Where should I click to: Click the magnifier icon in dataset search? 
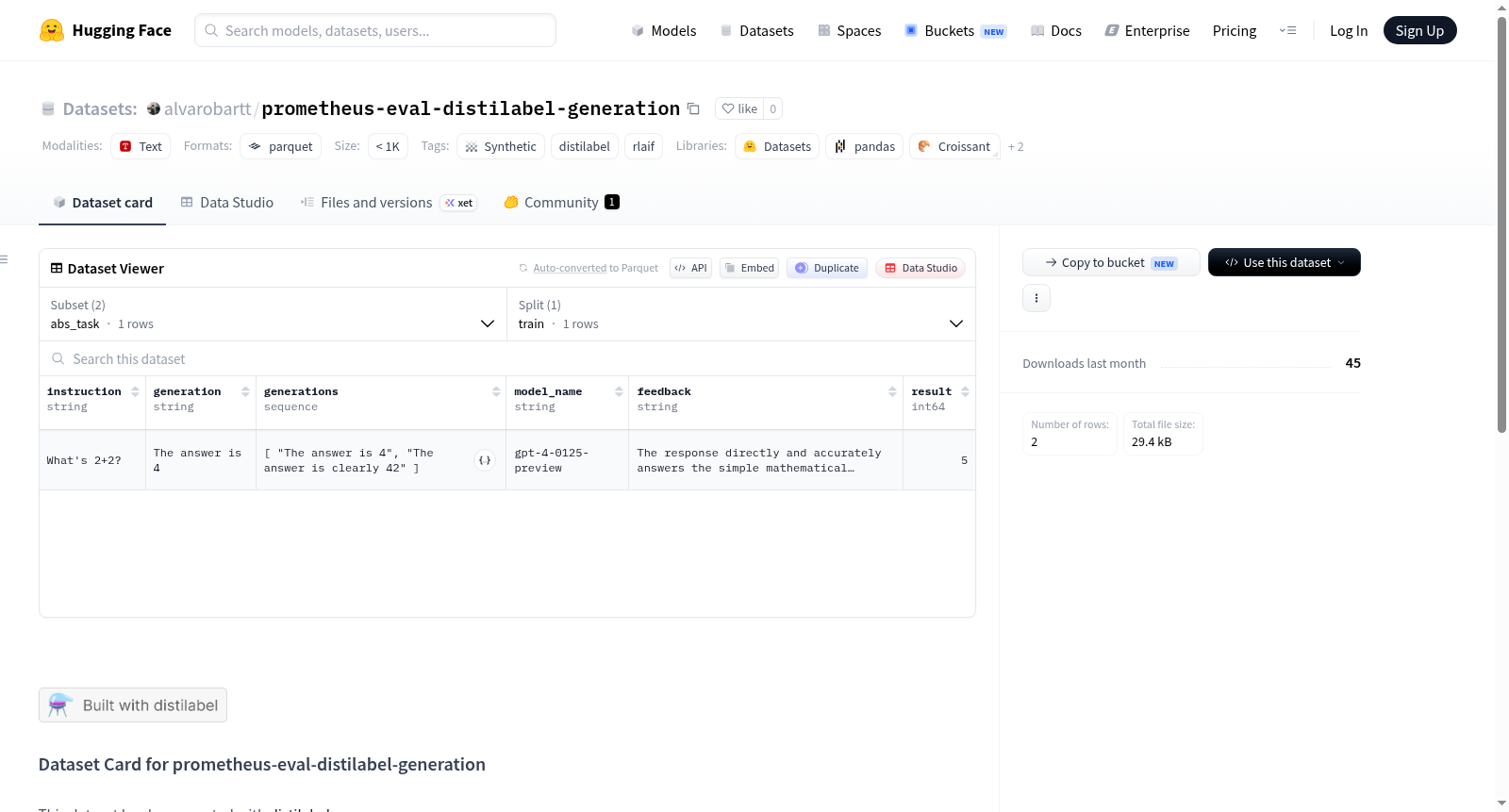pyautogui.click(x=58, y=358)
